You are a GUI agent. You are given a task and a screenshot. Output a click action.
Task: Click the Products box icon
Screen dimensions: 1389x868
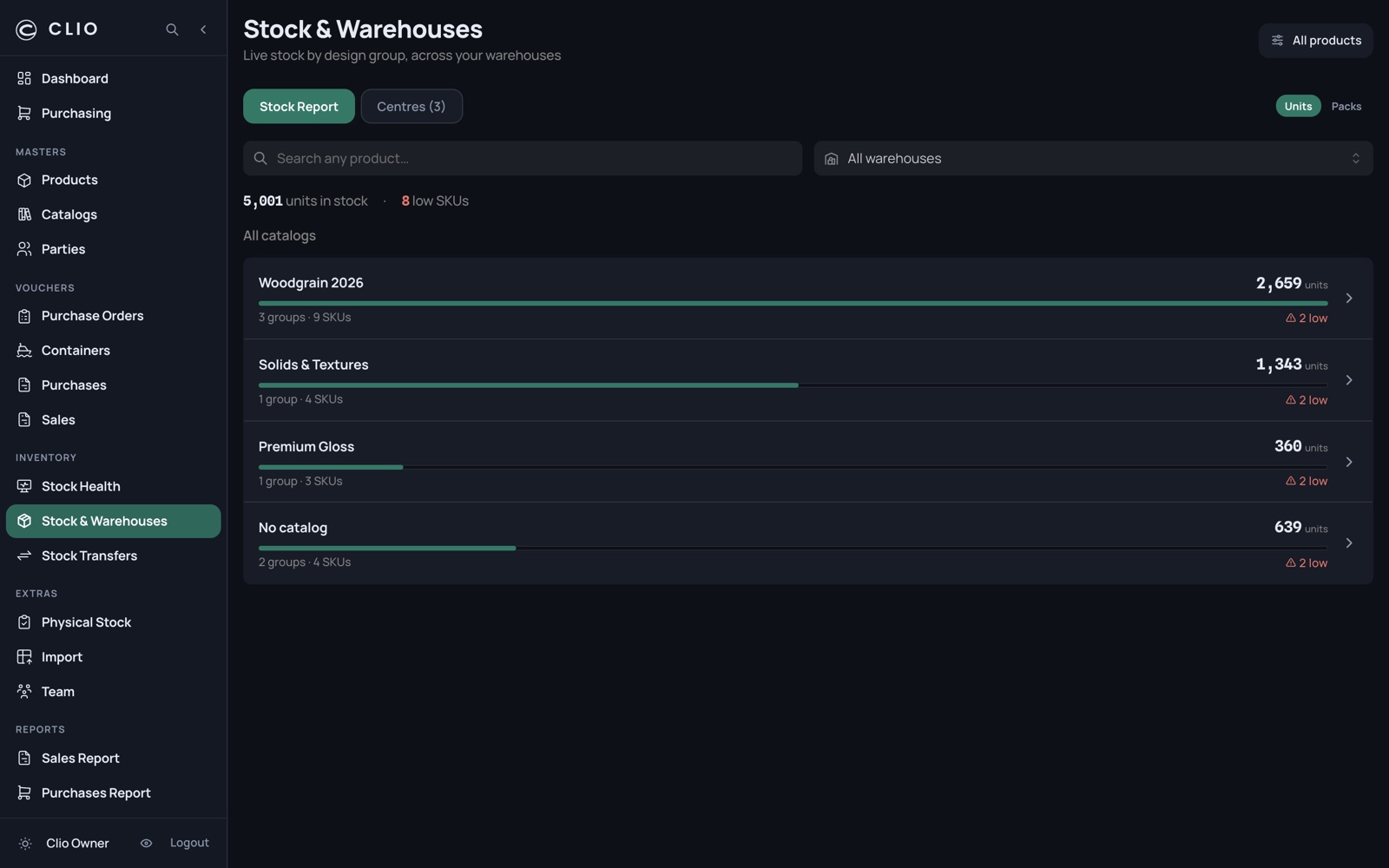tap(24, 180)
